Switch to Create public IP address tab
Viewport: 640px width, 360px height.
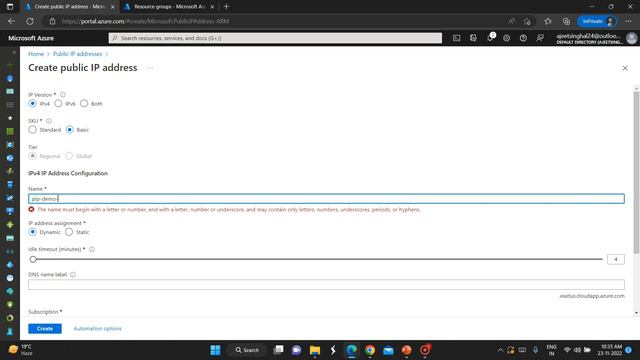pos(69,7)
